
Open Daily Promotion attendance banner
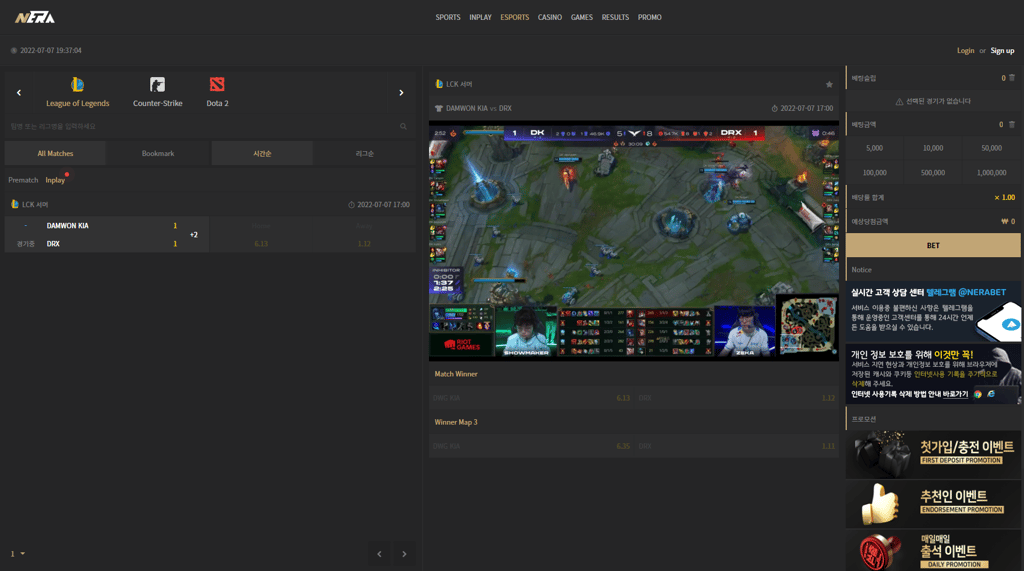tap(933, 551)
